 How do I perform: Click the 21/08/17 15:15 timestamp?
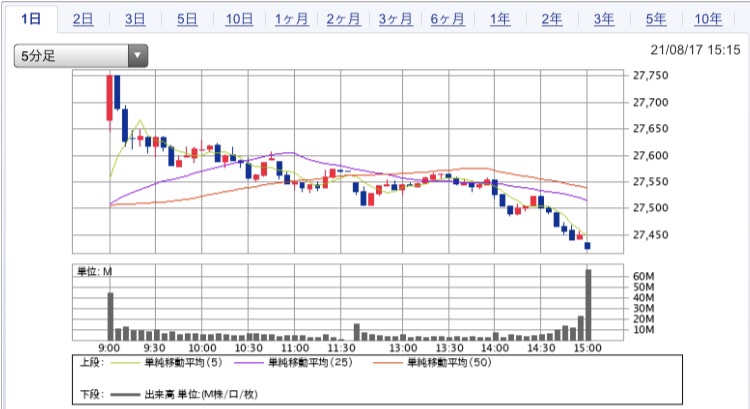point(695,50)
